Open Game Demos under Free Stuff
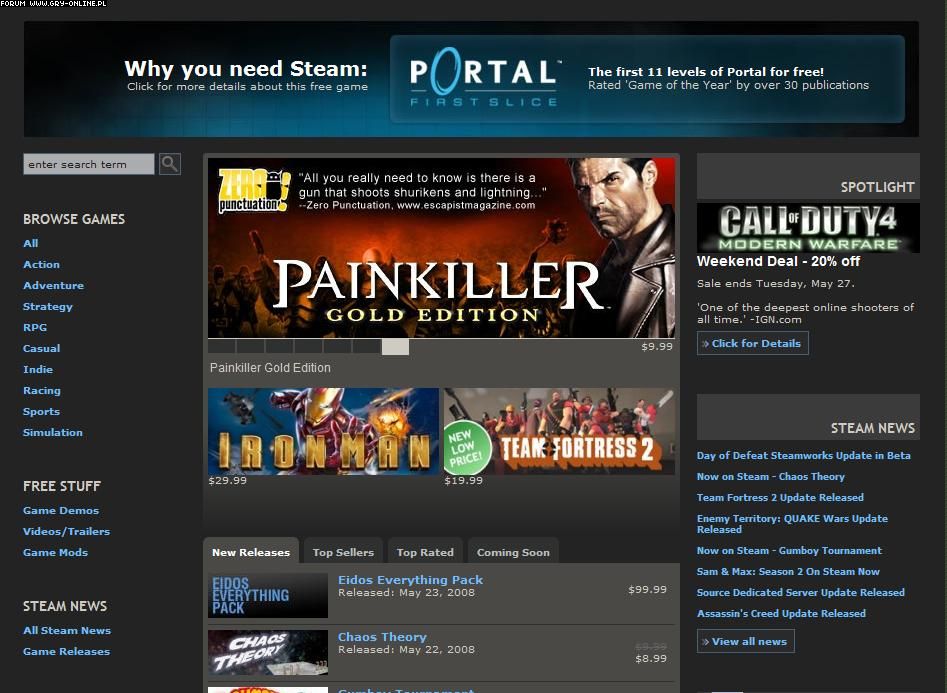The image size is (947, 693). tap(61, 511)
